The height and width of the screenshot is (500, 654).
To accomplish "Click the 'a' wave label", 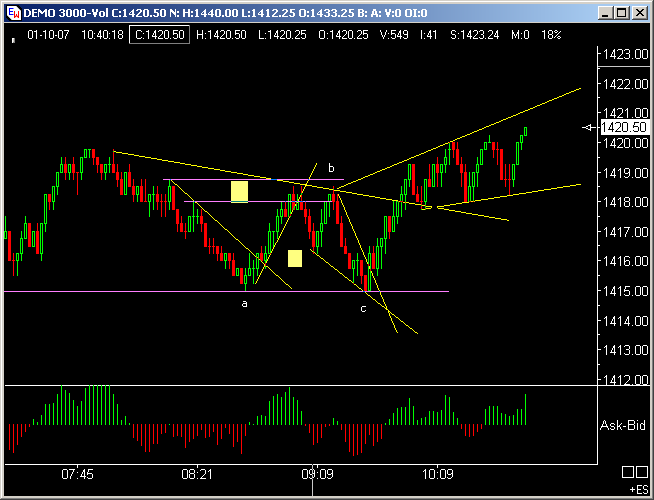I will point(244,304).
